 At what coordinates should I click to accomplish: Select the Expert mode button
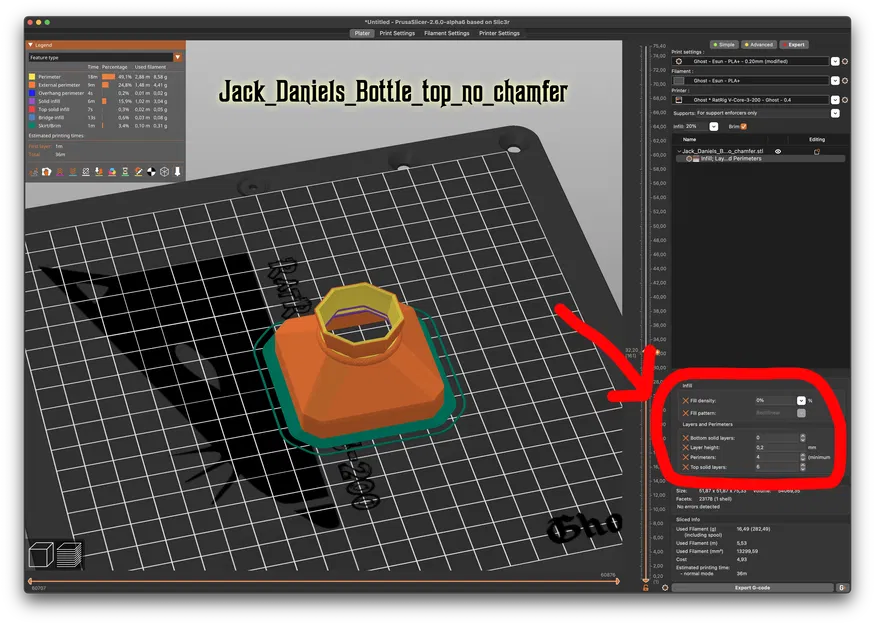(x=794, y=45)
